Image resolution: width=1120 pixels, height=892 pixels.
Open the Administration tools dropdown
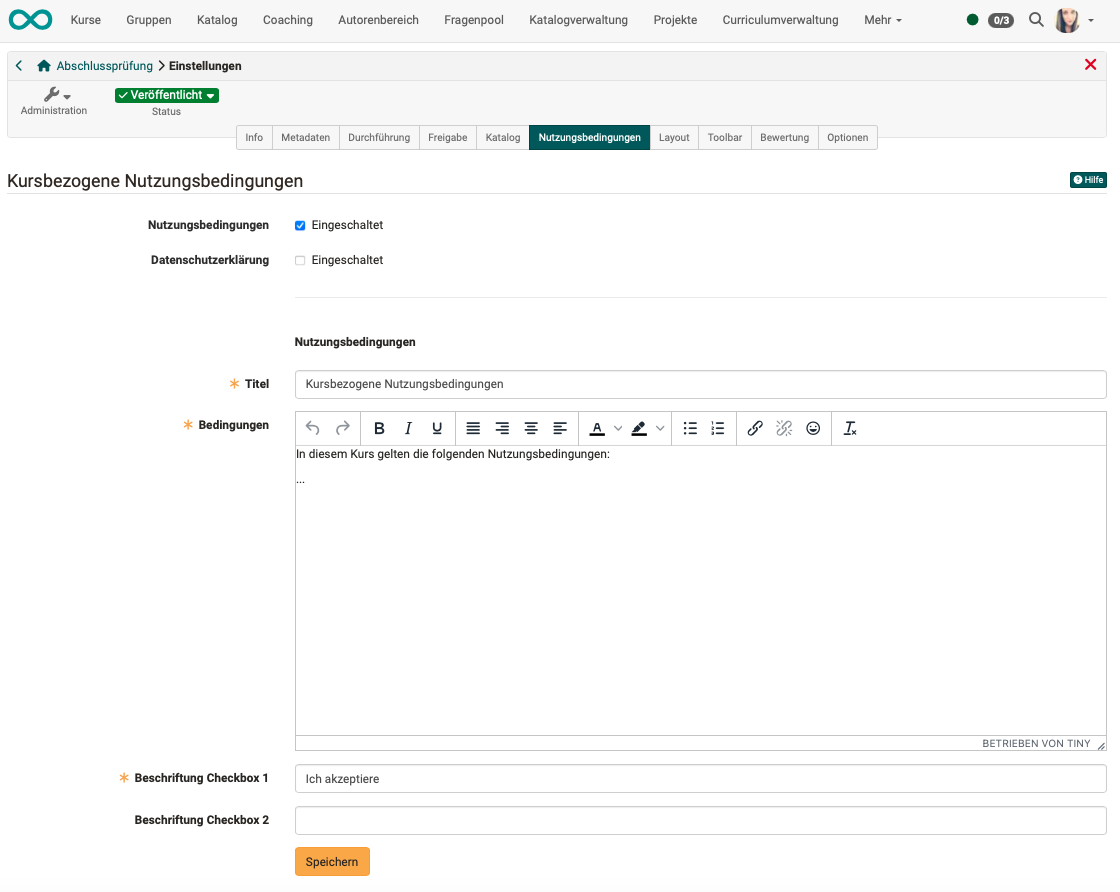[x=54, y=96]
